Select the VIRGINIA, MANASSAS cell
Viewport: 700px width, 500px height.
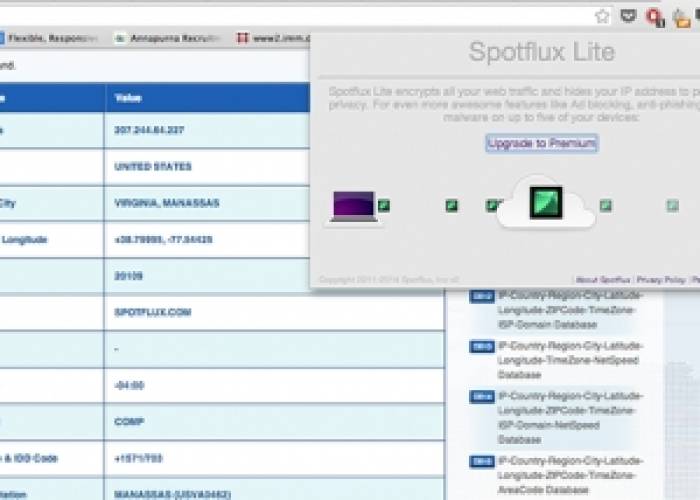click(208, 203)
